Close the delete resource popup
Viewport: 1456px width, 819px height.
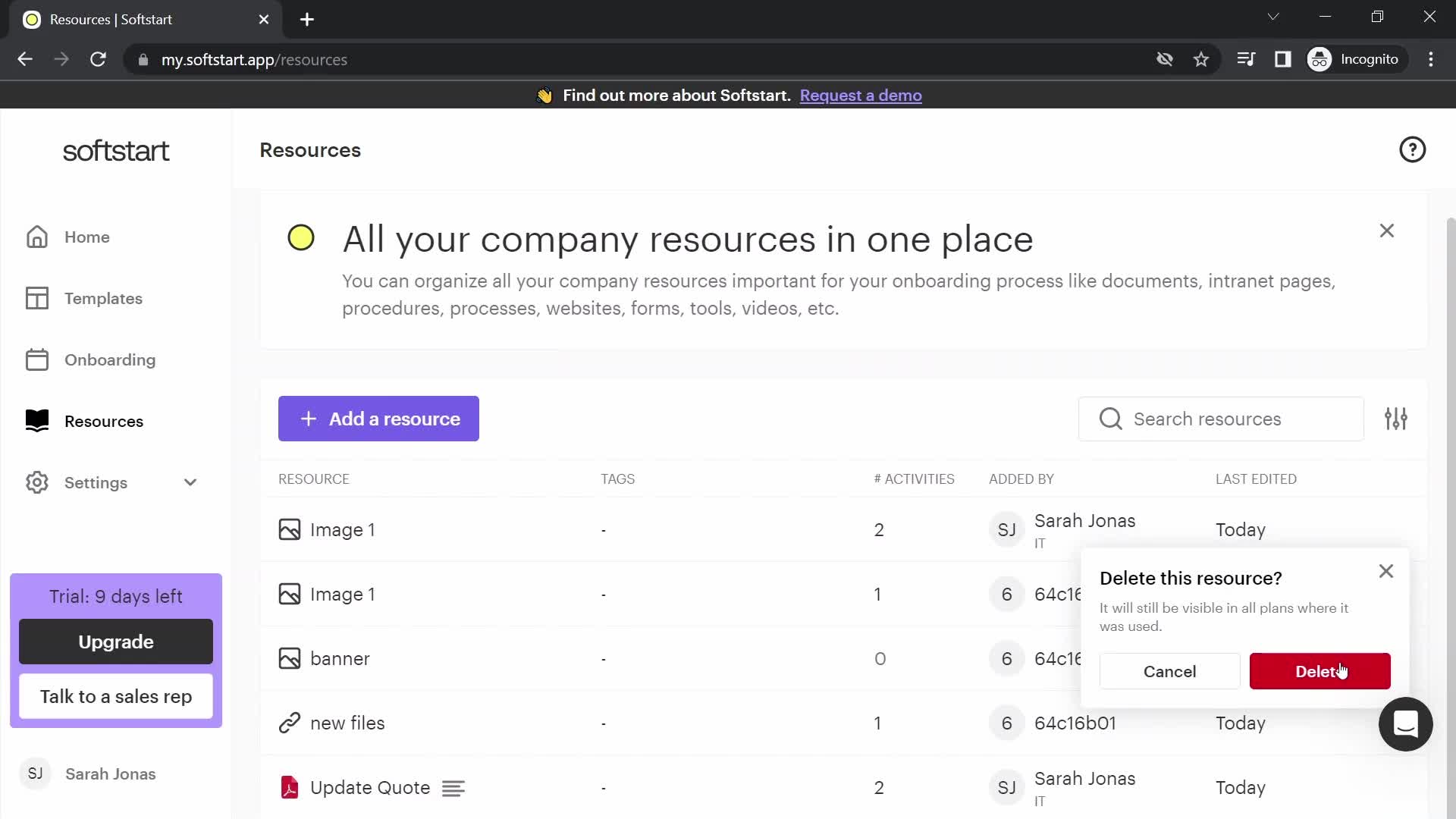1385,571
